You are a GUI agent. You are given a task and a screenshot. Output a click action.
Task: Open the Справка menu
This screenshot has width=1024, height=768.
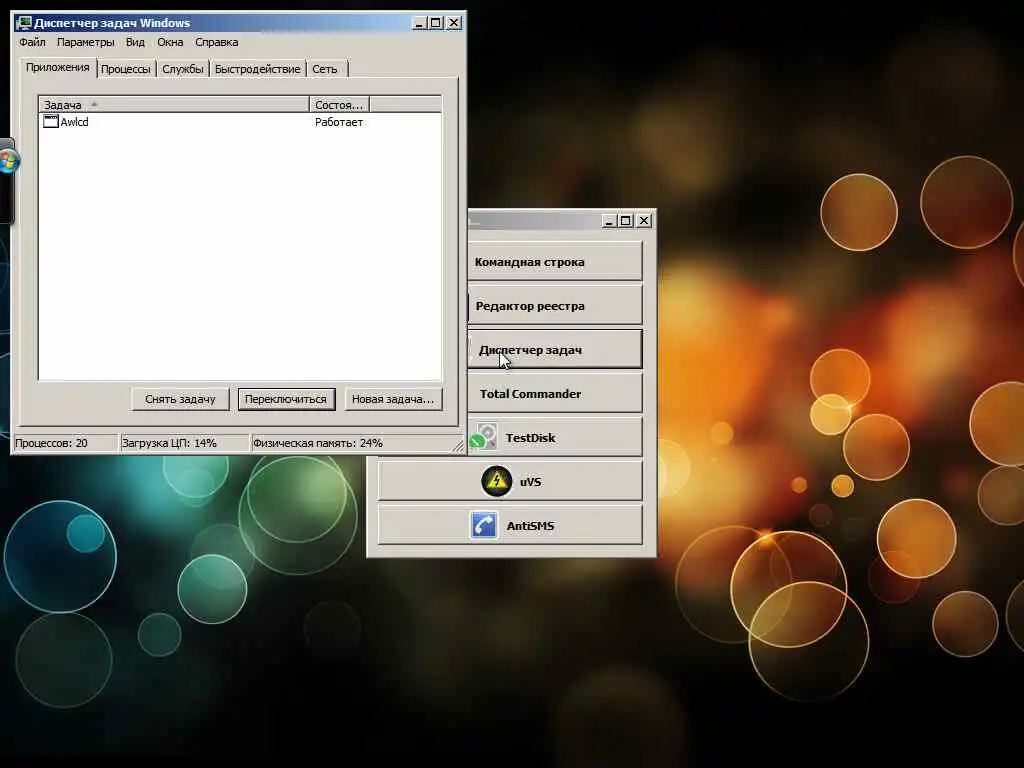(216, 42)
